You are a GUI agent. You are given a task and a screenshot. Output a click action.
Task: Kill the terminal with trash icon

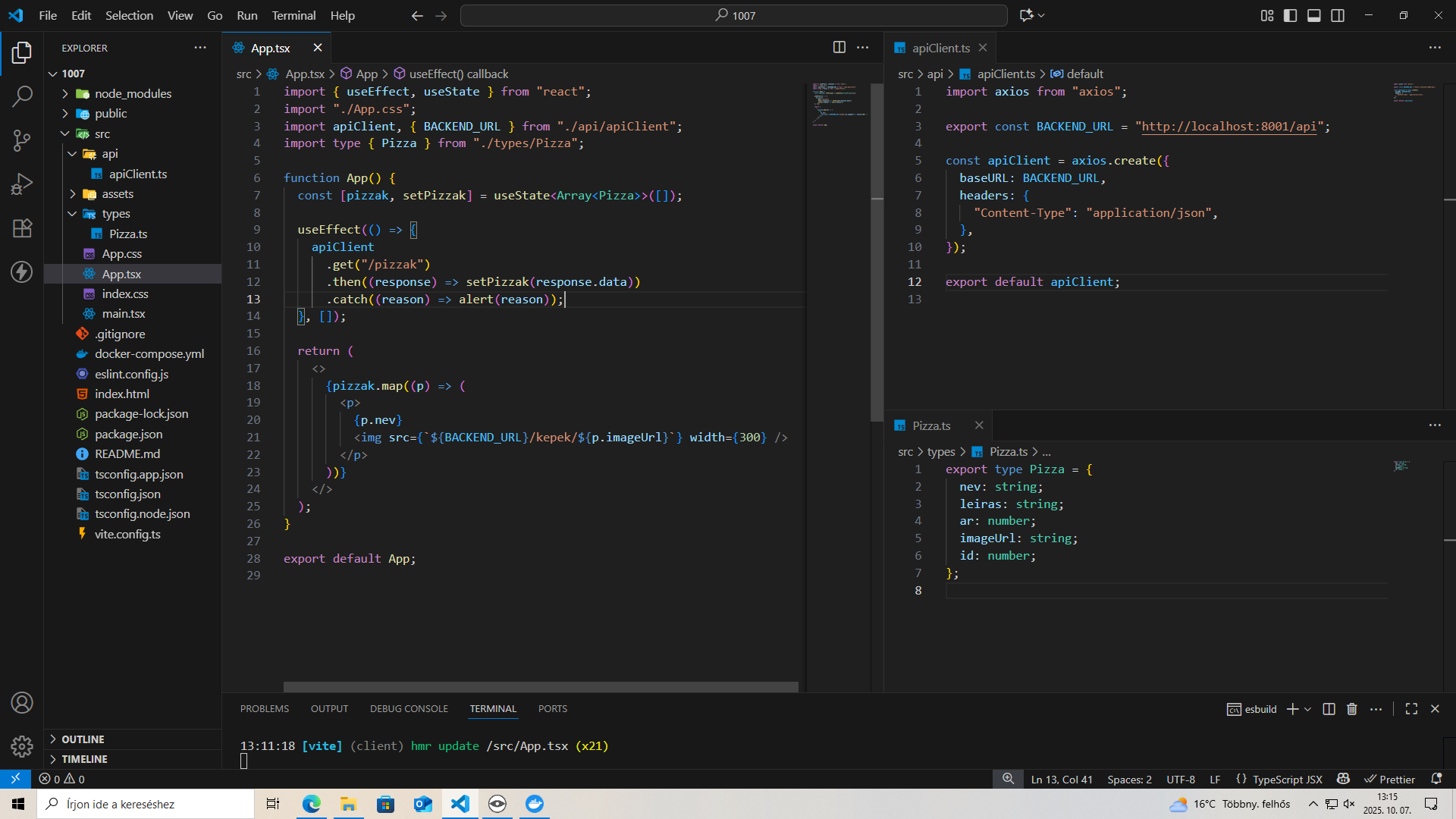(1351, 709)
